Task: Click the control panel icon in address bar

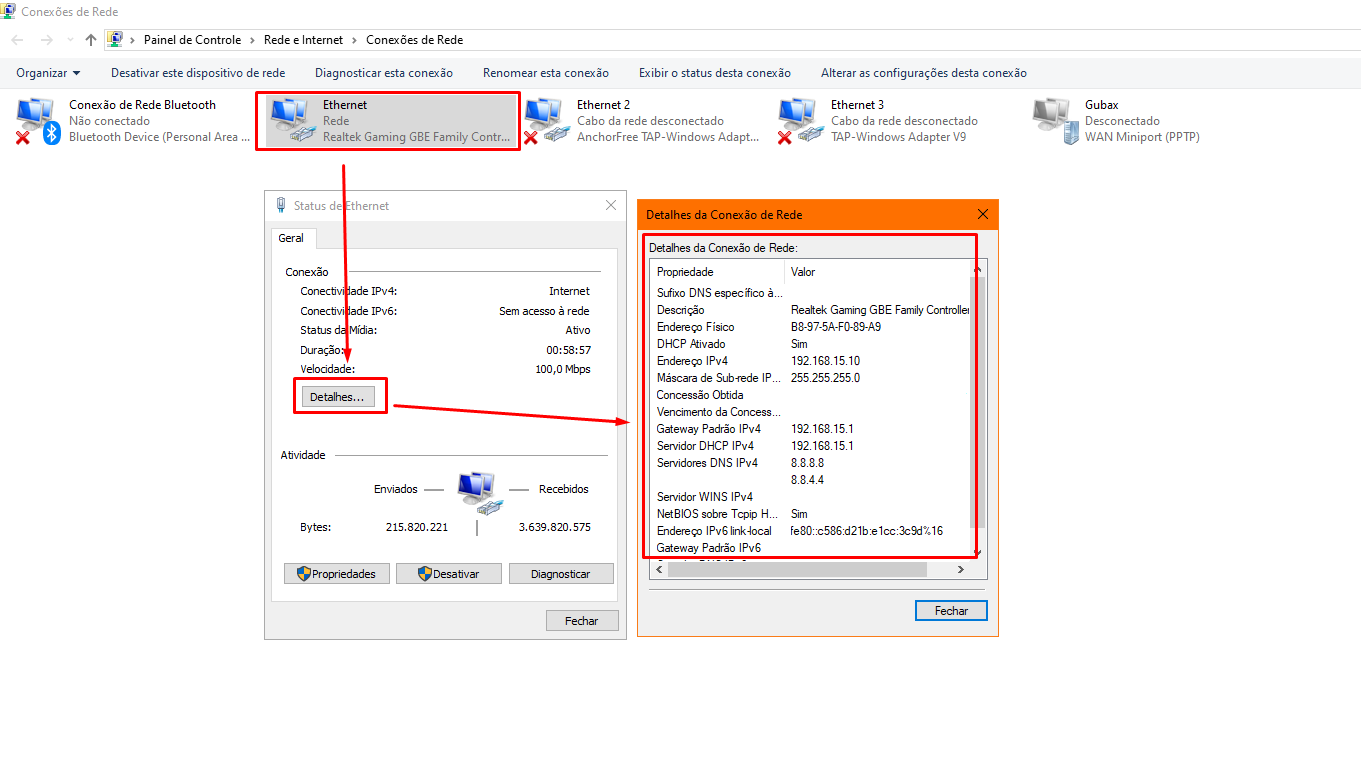Action: (115, 40)
